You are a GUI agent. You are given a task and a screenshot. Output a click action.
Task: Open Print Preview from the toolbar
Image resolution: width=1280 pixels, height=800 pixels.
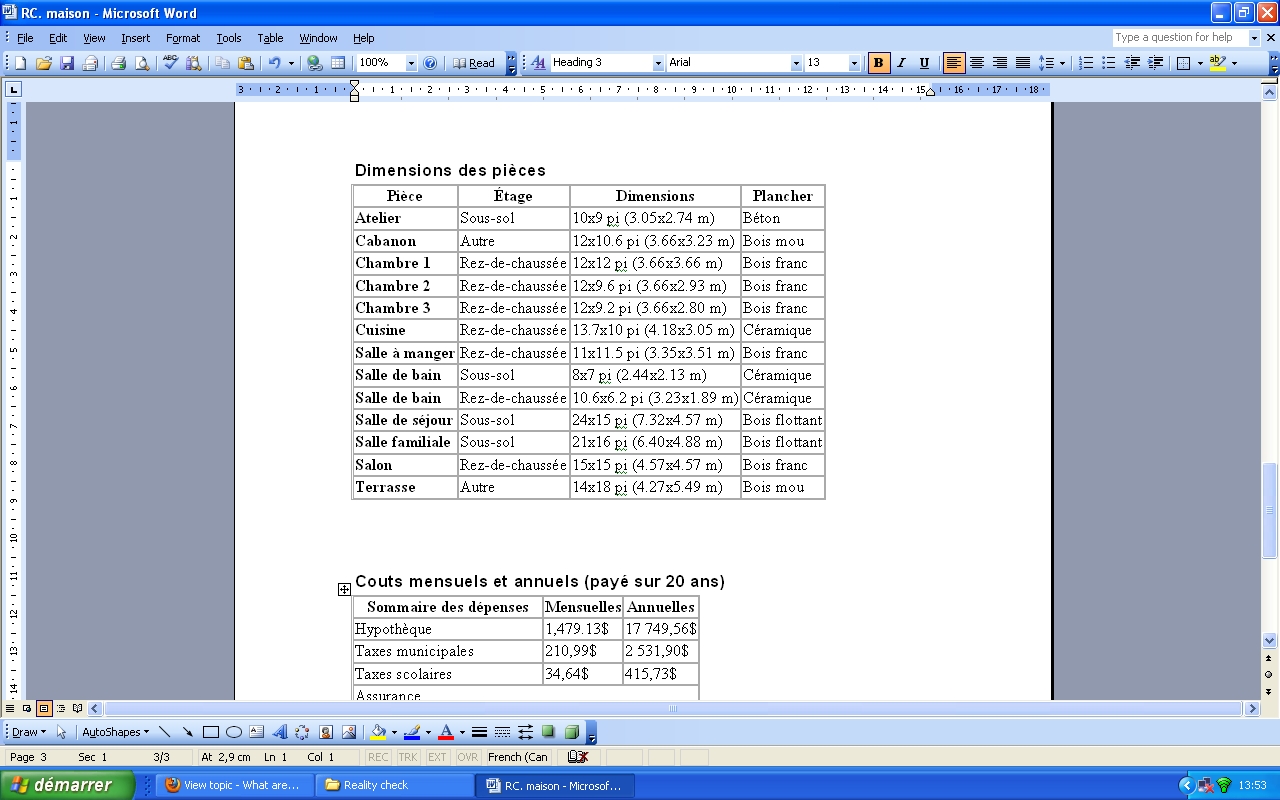pyautogui.click(x=141, y=63)
